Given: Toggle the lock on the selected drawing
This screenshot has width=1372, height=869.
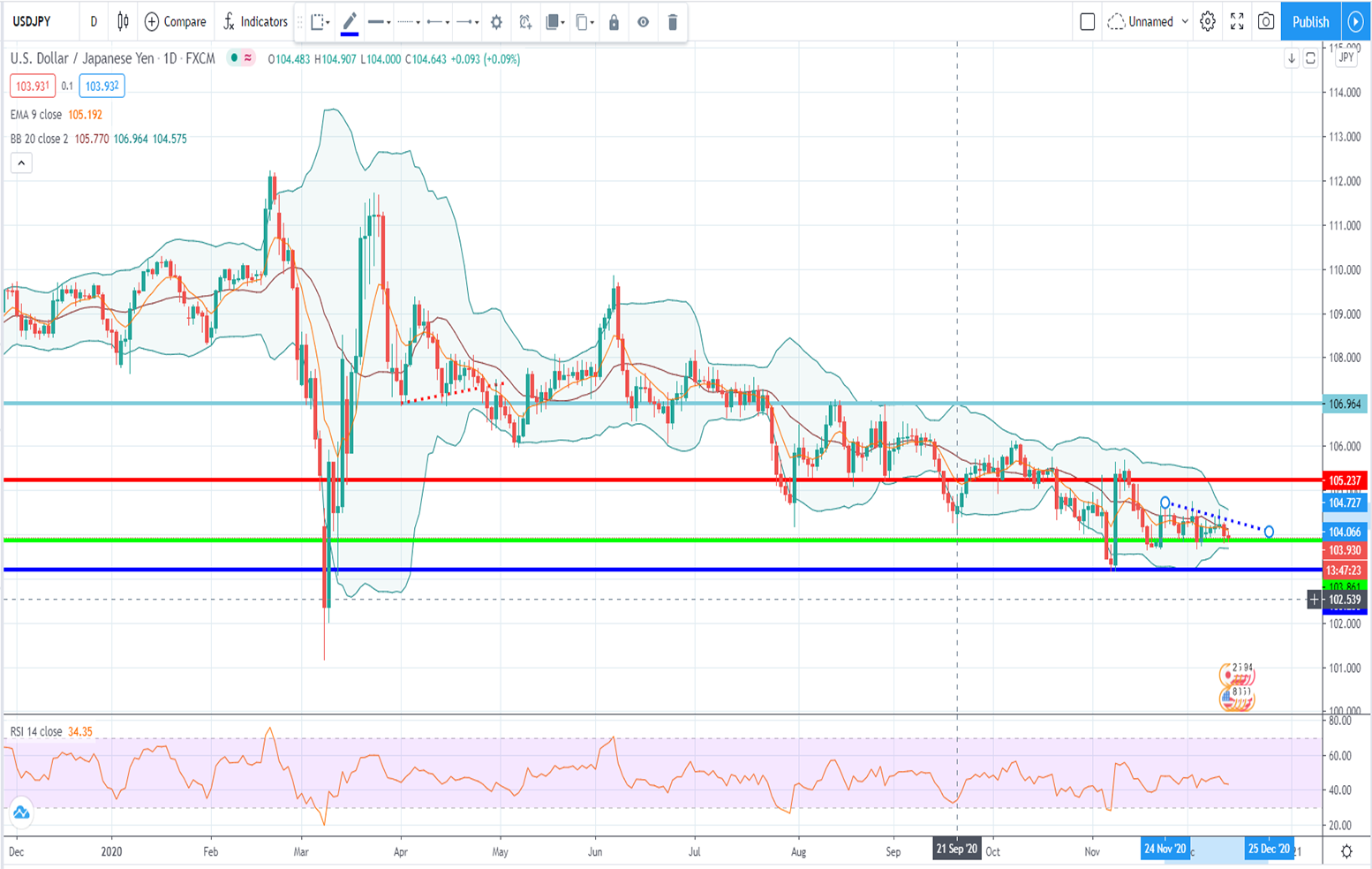Looking at the screenshot, I should pyautogui.click(x=614, y=22).
